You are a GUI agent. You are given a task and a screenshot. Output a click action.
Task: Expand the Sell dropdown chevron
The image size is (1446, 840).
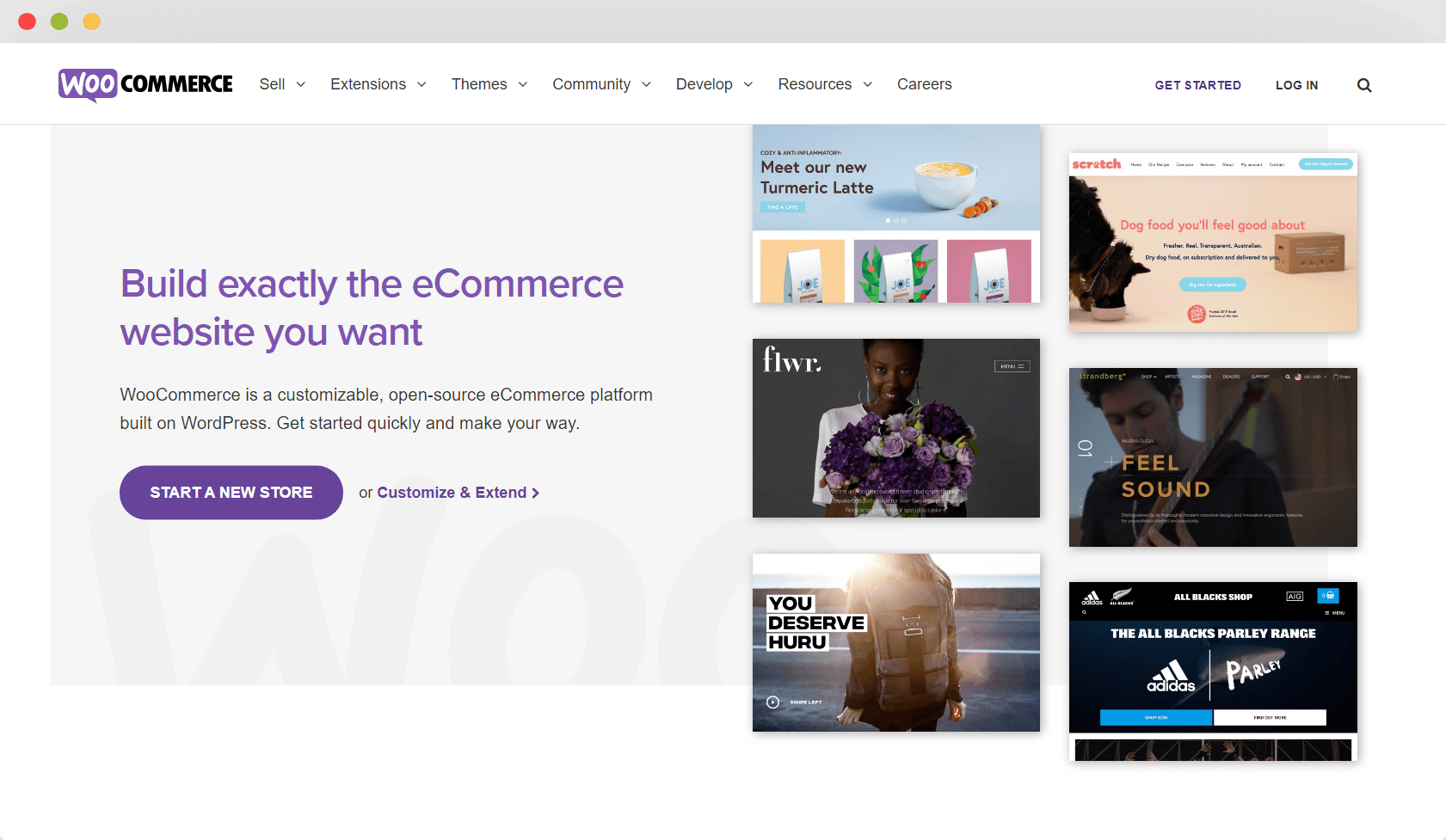301,84
